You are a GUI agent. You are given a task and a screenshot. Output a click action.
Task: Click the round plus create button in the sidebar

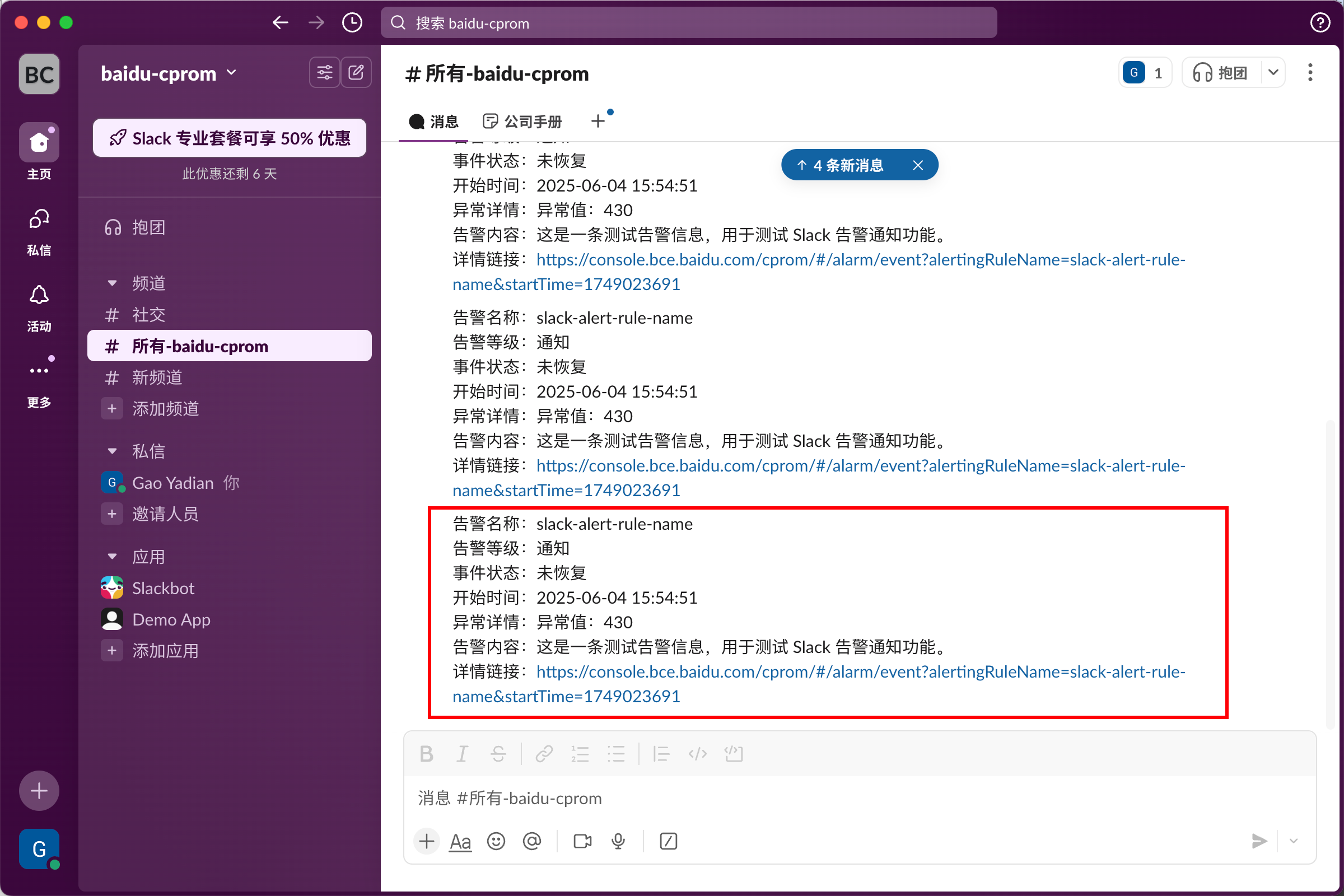pyautogui.click(x=39, y=791)
